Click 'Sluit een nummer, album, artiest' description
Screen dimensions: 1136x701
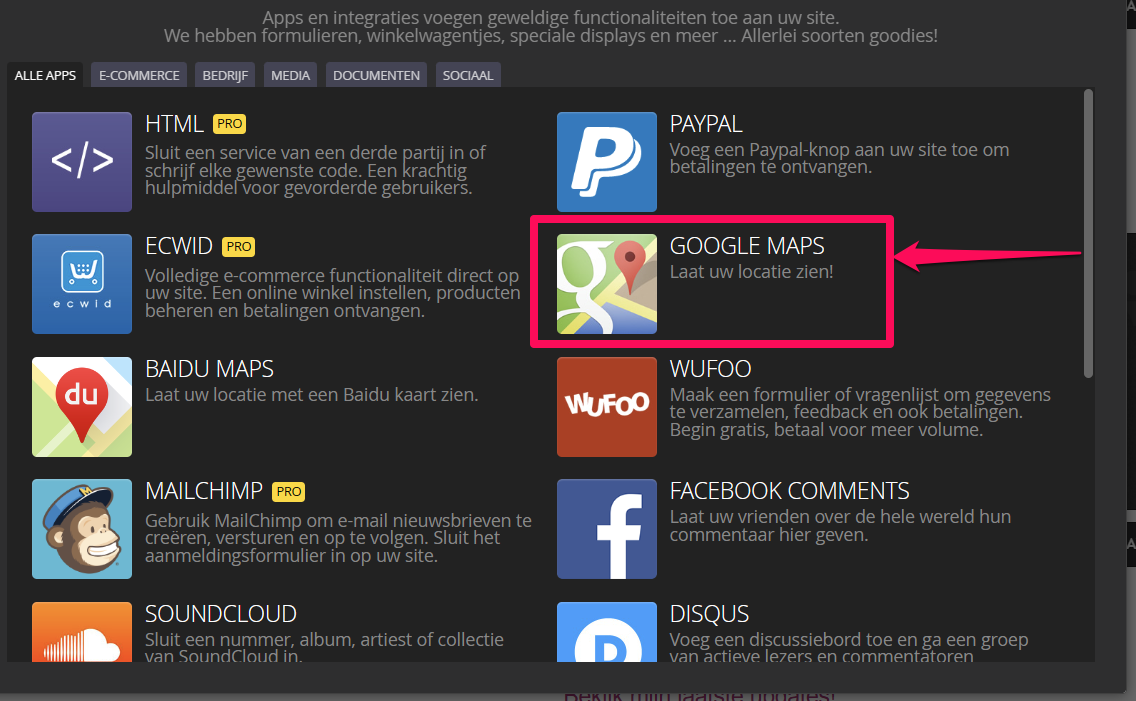point(325,647)
